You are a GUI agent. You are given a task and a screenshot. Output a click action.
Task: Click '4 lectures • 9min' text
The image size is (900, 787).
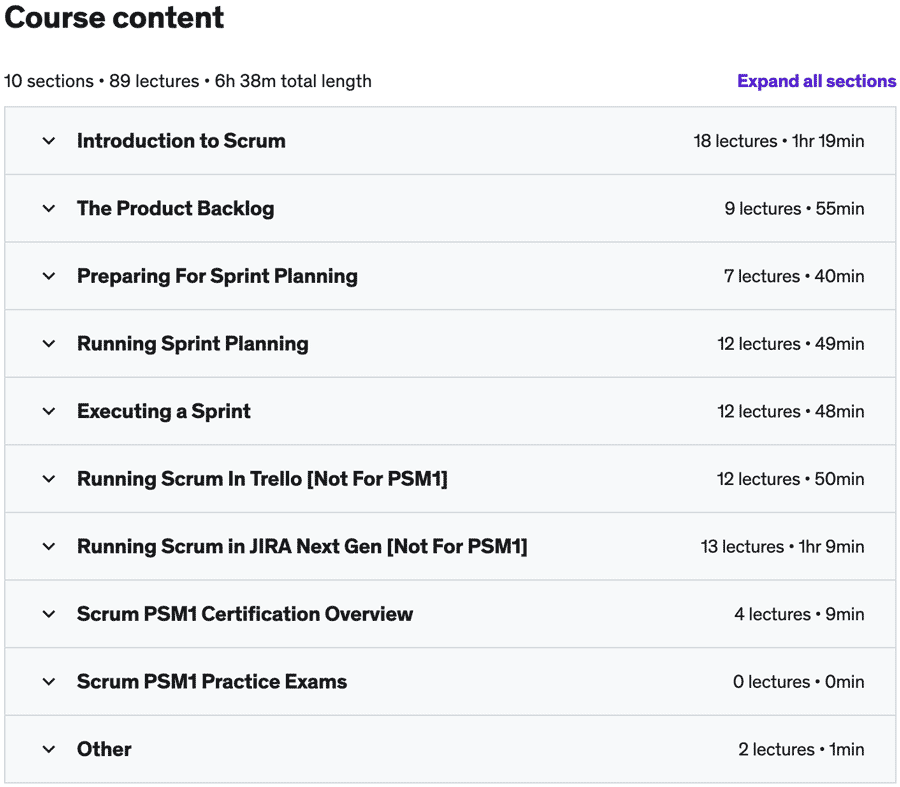(x=799, y=614)
